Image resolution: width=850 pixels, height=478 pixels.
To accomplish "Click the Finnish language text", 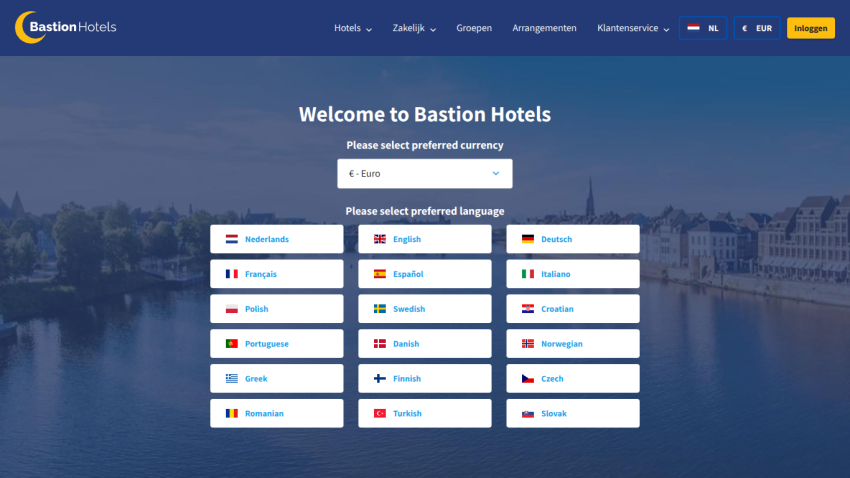I will [x=407, y=378].
